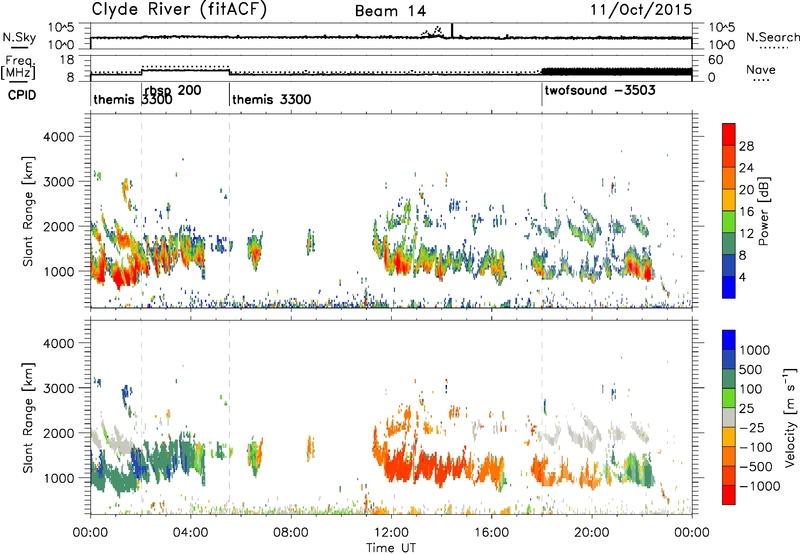Click the '28' Power colorbar tick
The image size is (800, 554).
746,146
